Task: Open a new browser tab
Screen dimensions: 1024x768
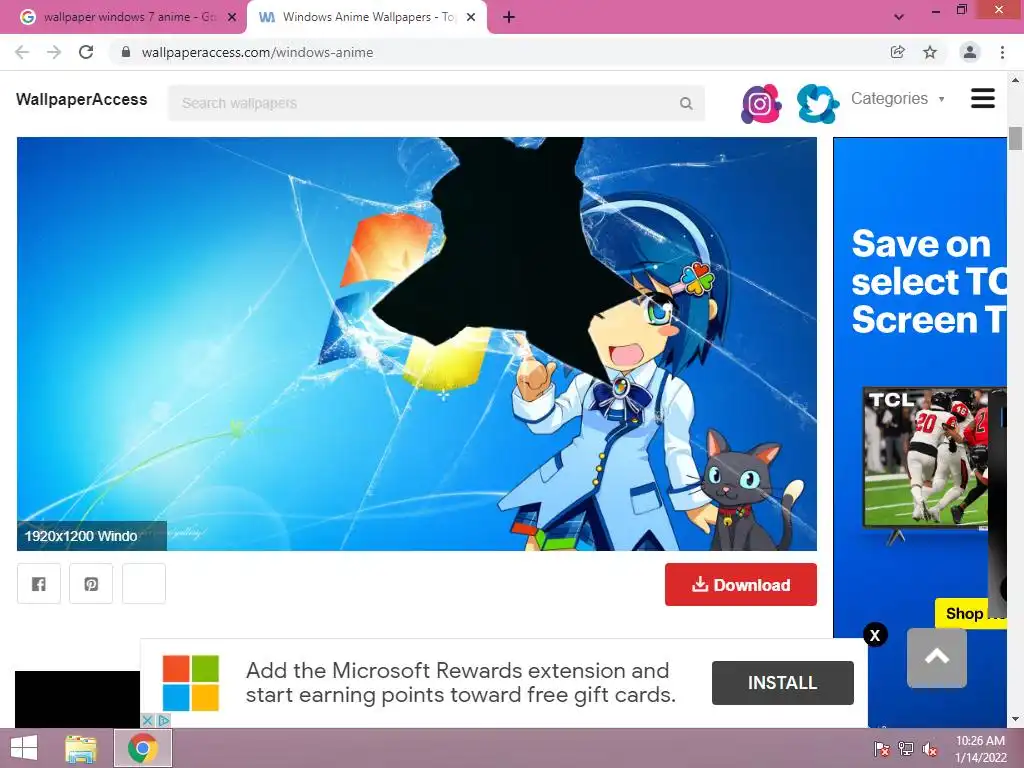Action: click(509, 18)
